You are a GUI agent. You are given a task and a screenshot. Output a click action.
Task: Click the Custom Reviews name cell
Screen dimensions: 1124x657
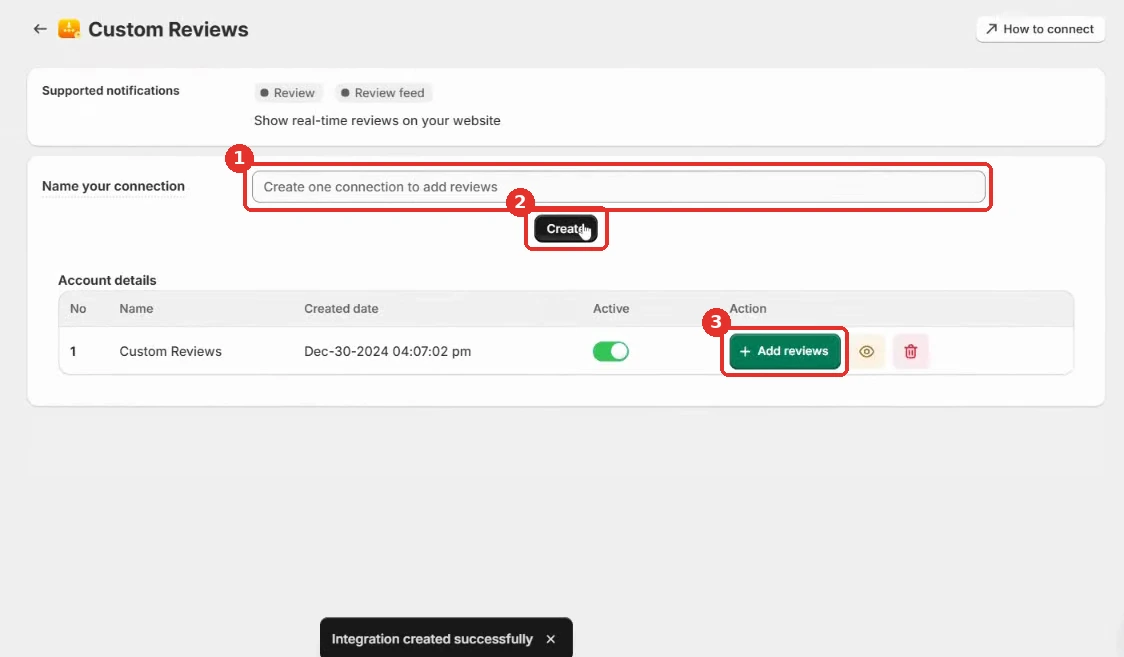(171, 352)
